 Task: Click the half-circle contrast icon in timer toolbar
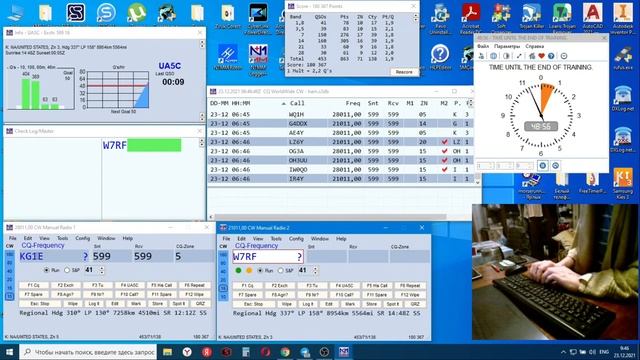tap(507, 56)
